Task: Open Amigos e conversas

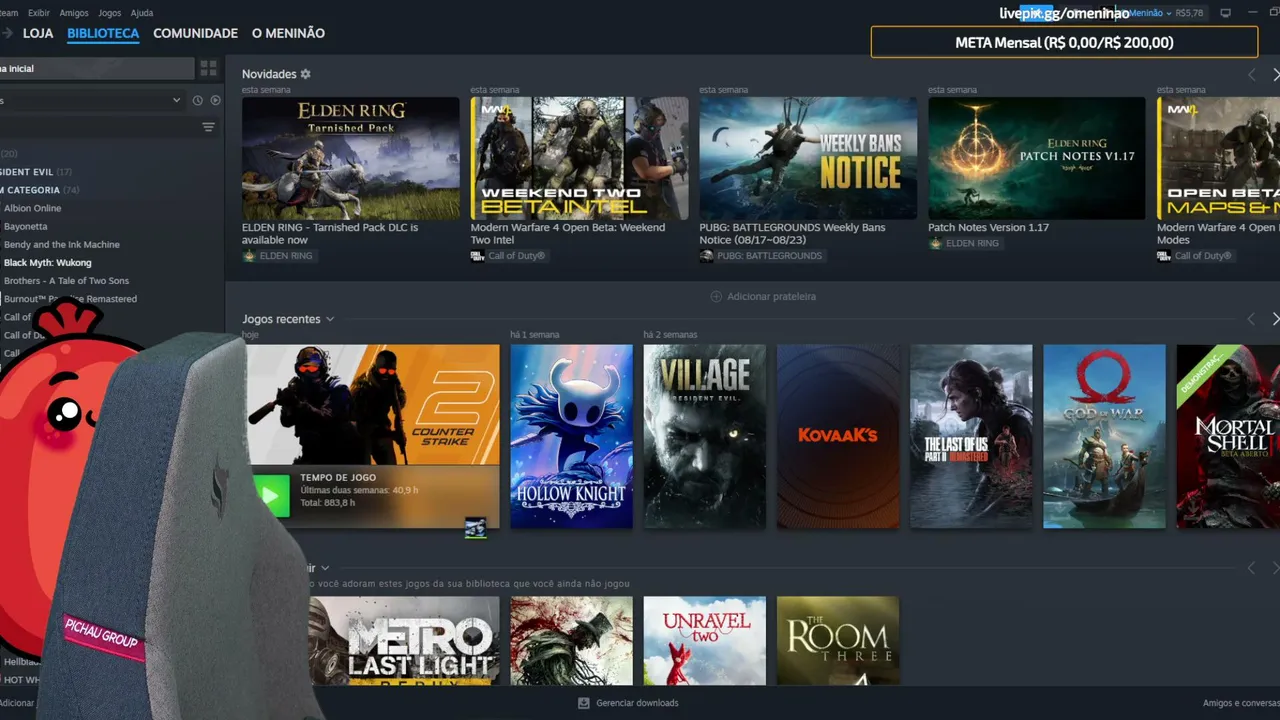Action: click(1241, 703)
